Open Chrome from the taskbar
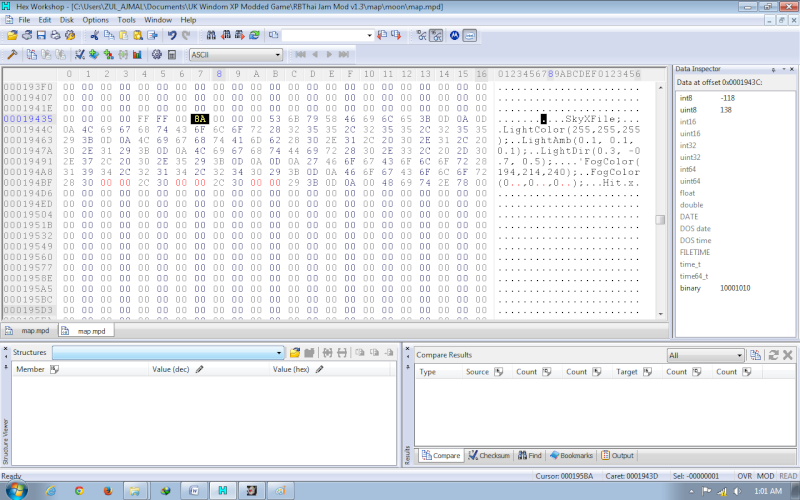800x500 pixels. (x=79, y=491)
